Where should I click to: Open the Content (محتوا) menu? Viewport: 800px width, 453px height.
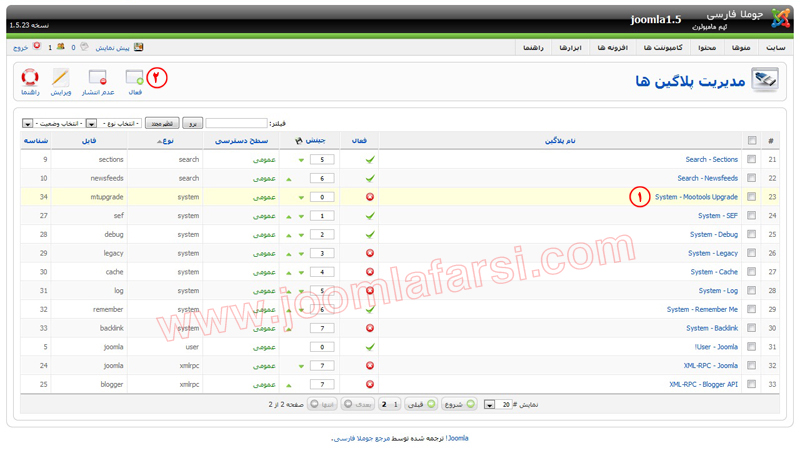[x=706, y=48]
